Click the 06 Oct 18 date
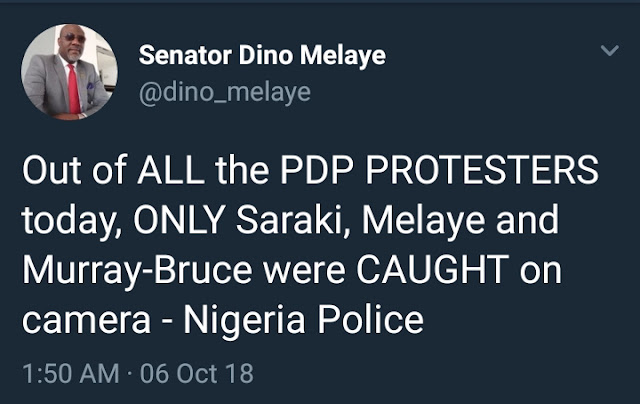Image resolution: width=640 pixels, height=404 pixels. pos(198,375)
